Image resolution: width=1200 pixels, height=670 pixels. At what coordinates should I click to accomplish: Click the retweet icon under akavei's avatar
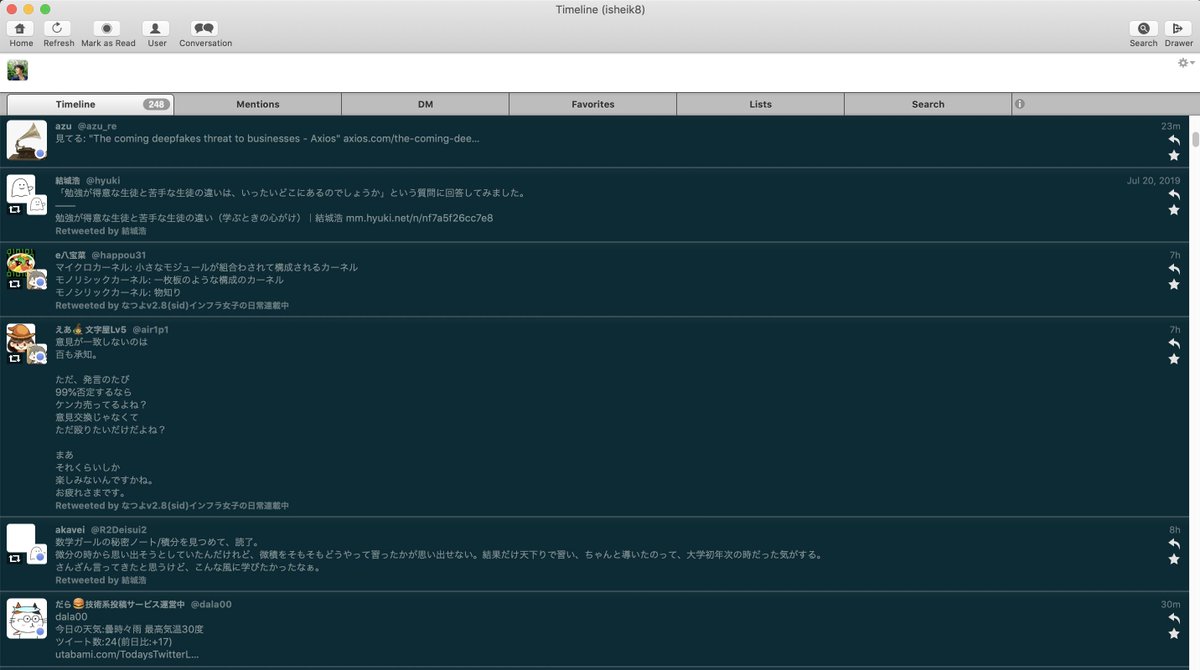coord(14,558)
